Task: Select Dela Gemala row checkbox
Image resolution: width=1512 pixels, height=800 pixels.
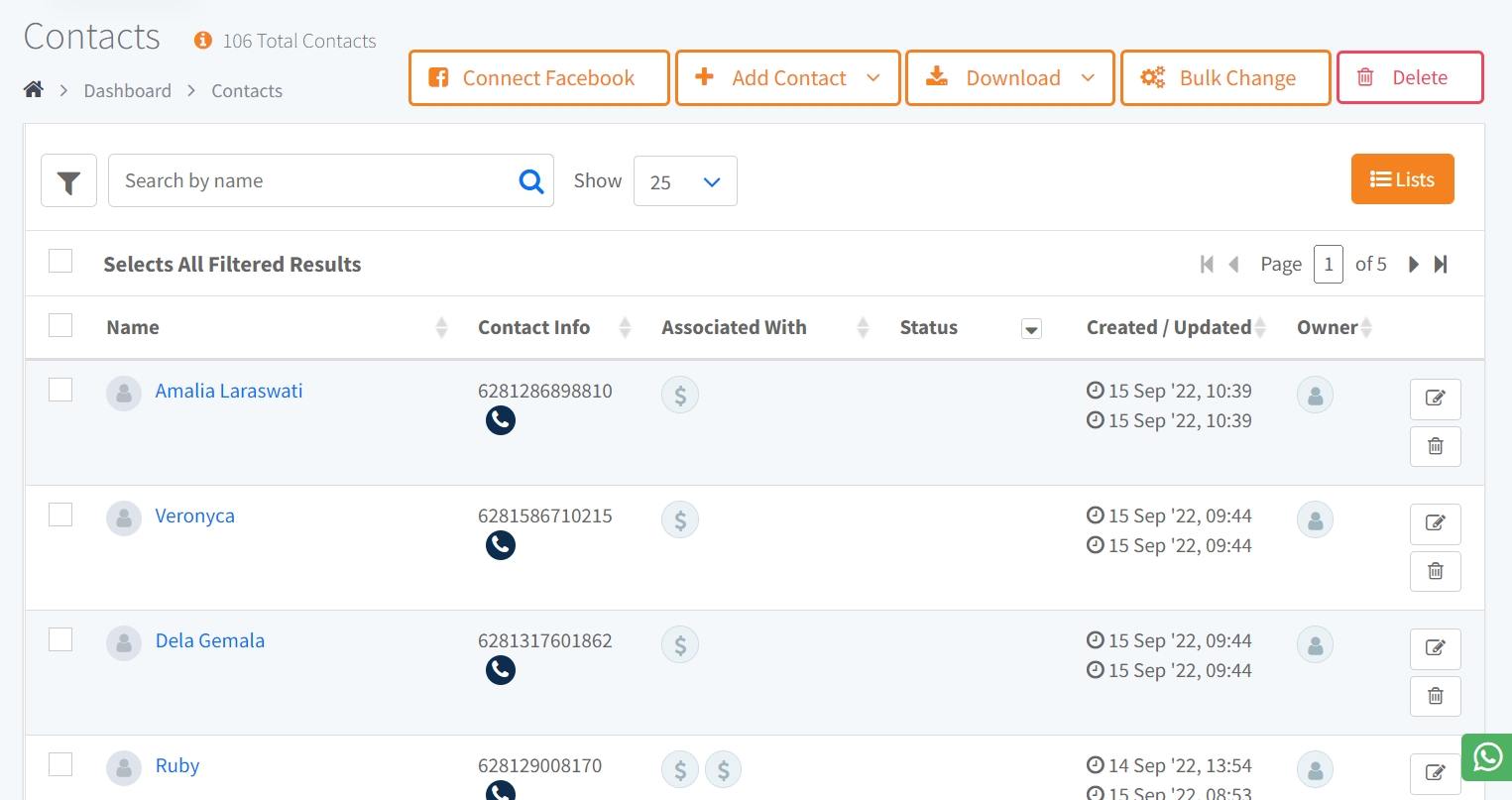Action: click(x=60, y=639)
